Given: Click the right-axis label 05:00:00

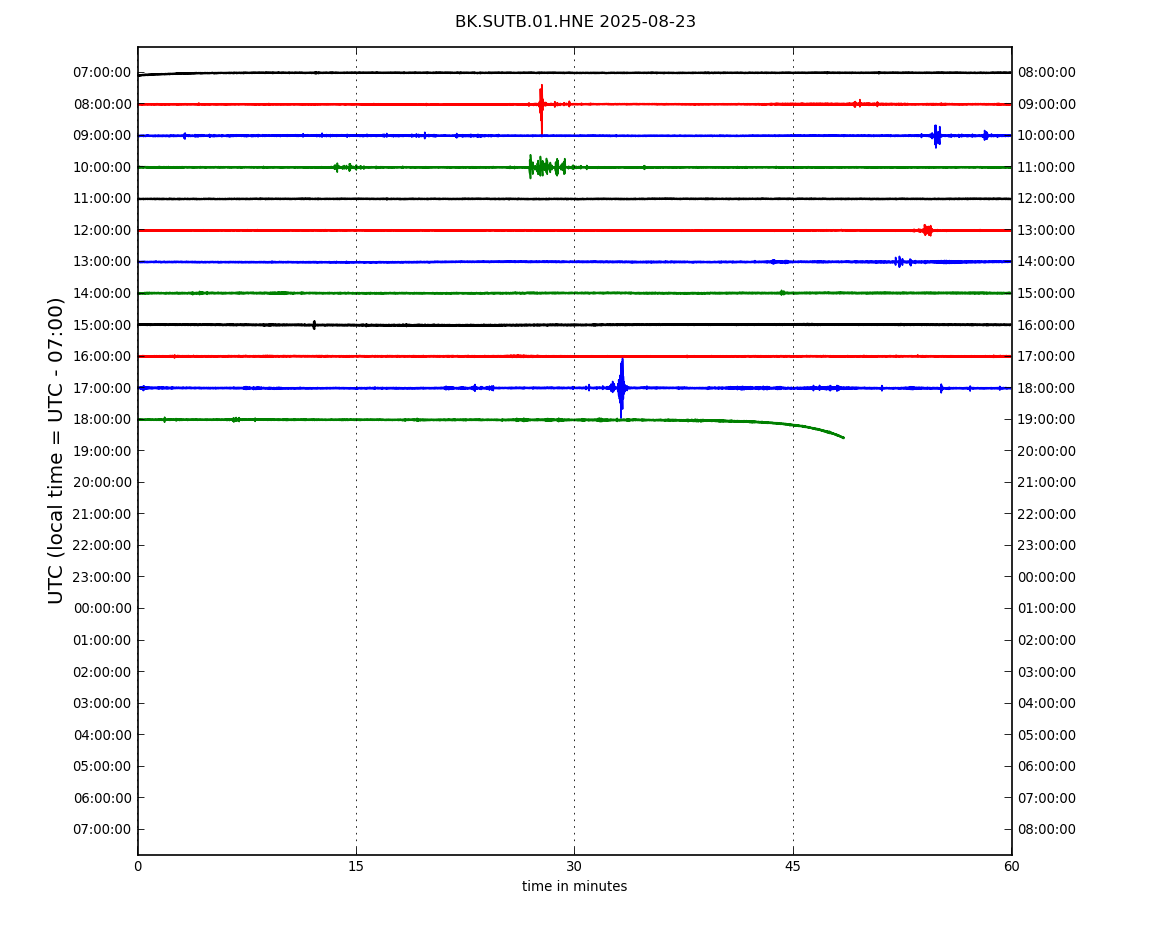Looking at the screenshot, I should (1047, 735).
